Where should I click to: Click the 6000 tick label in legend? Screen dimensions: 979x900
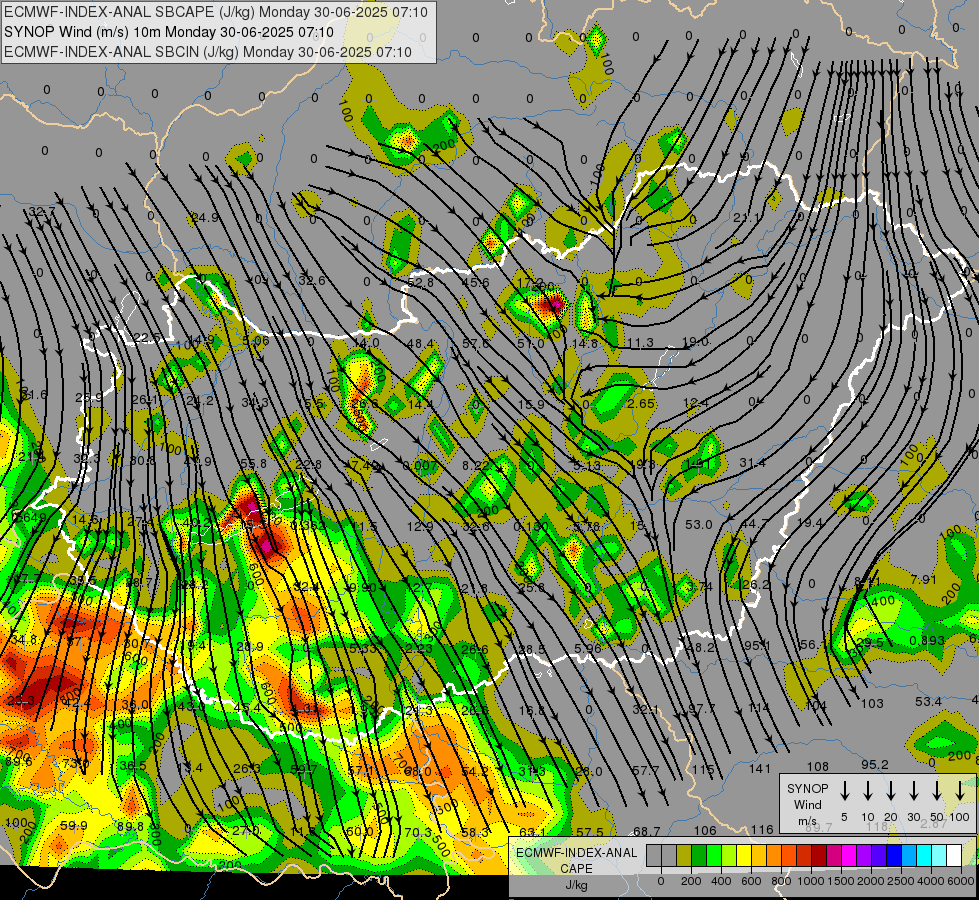click(961, 881)
